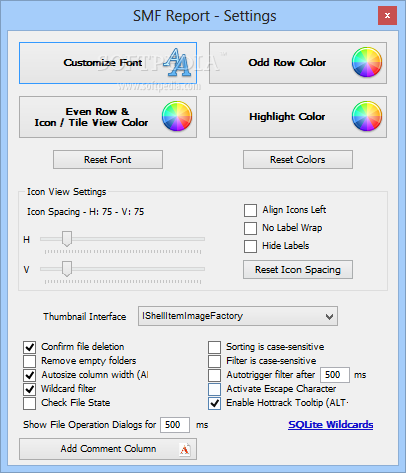Viewport: 406px width, 473px height.
Task: Click the icon on Add Comment Column
Action: tap(185, 449)
